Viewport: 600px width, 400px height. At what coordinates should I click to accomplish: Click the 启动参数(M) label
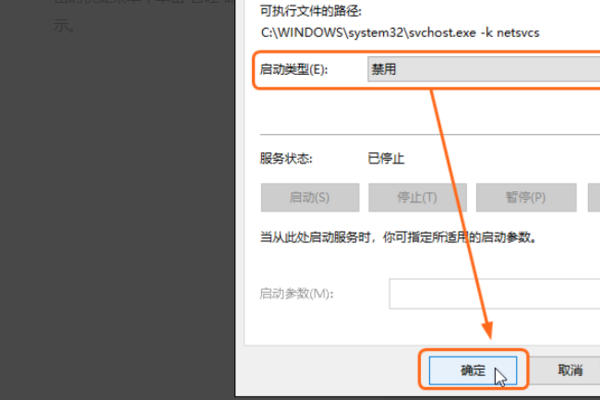click(296, 293)
